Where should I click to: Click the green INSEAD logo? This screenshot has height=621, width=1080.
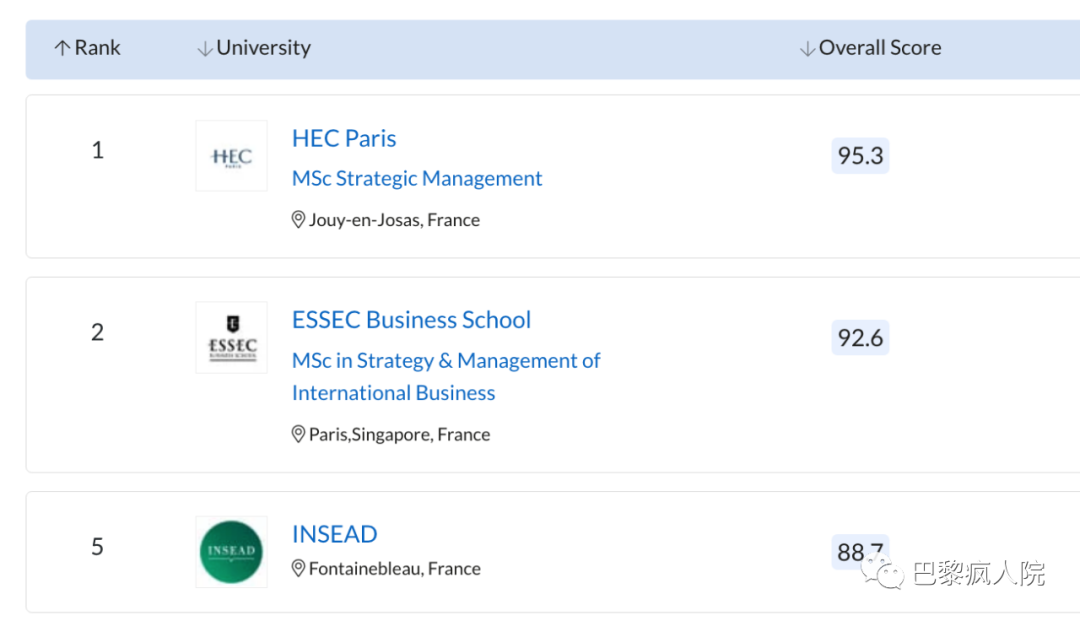click(x=231, y=551)
